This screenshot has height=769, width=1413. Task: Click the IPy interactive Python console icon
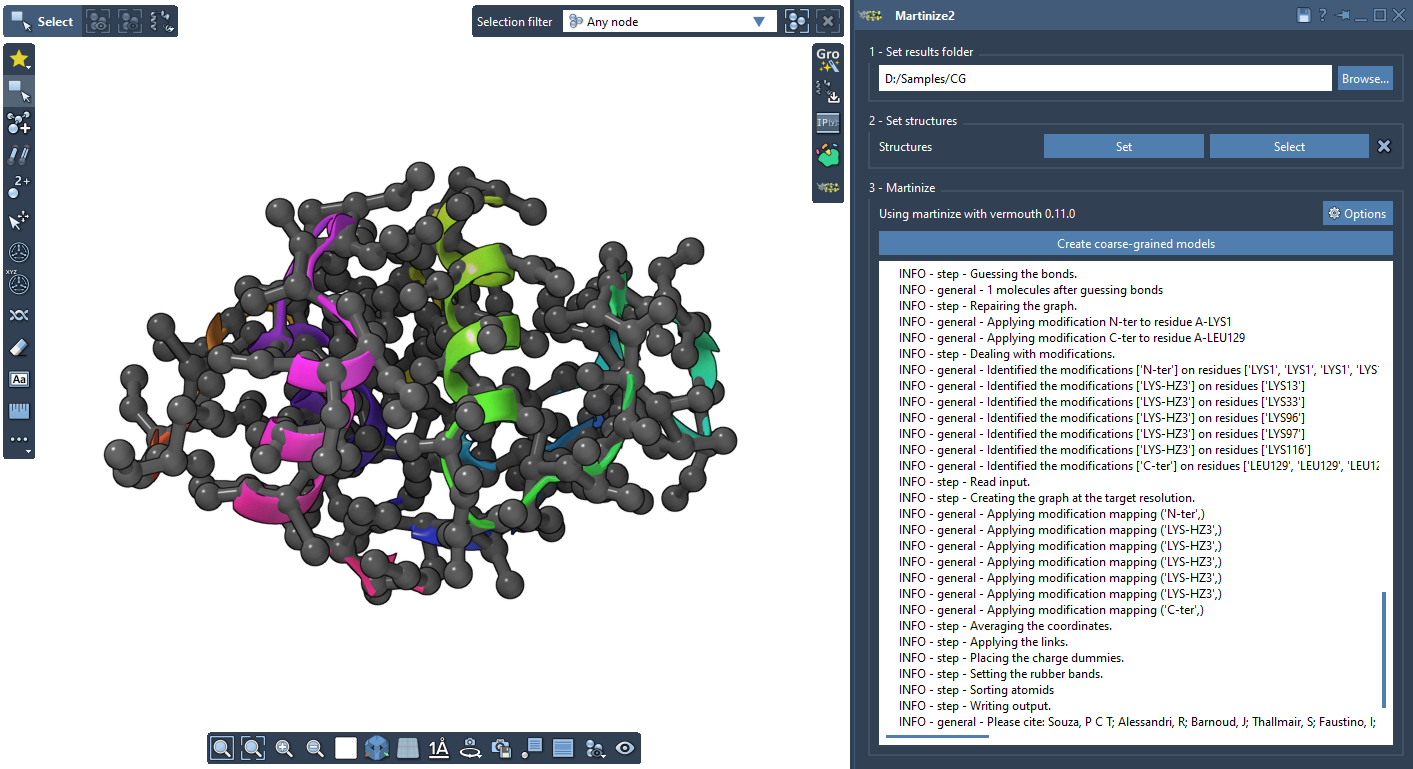pyautogui.click(x=827, y=123)
